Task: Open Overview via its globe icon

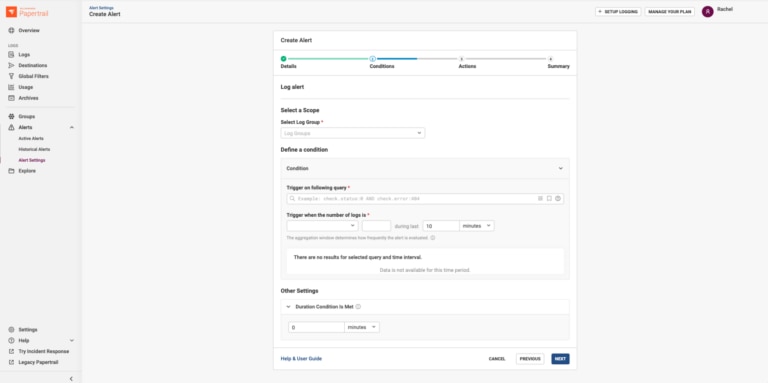Action: [11, 30]
